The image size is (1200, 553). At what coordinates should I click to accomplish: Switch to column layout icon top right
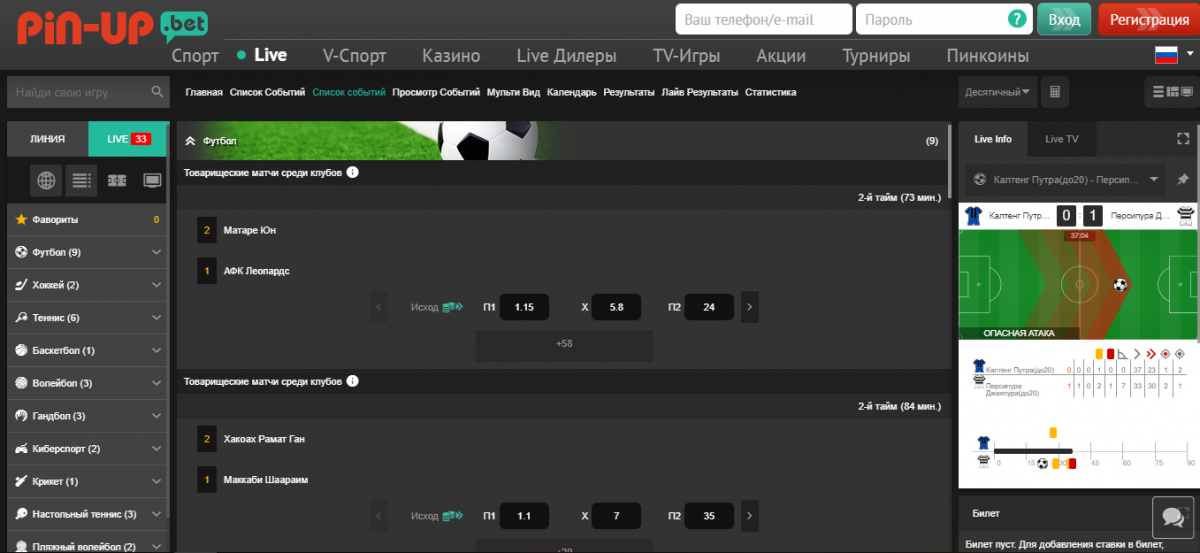[x=1171, y=92]
